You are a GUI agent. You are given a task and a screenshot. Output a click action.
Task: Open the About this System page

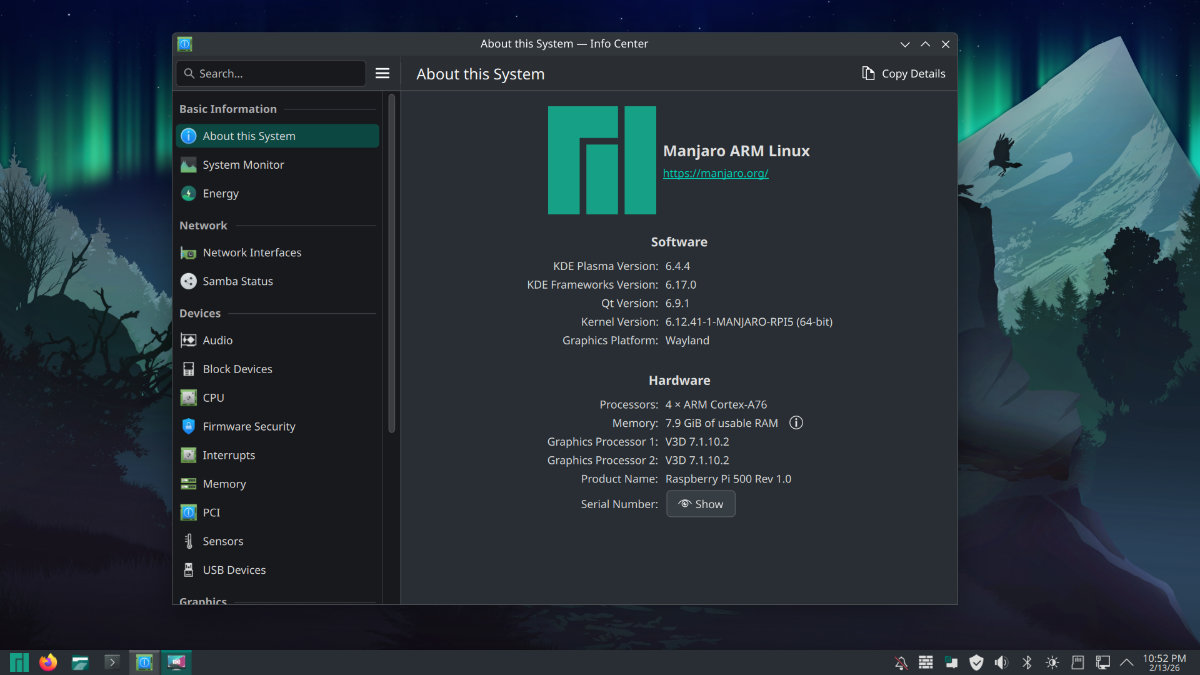point(277,136)
